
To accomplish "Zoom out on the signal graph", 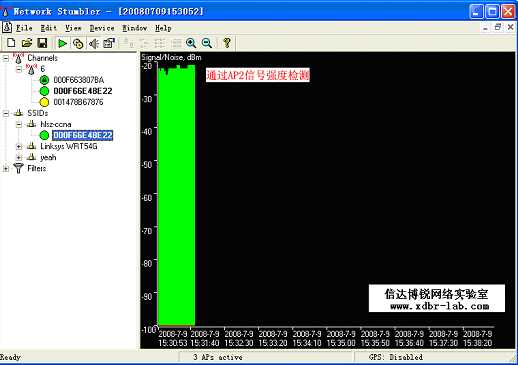I will 207,43.
